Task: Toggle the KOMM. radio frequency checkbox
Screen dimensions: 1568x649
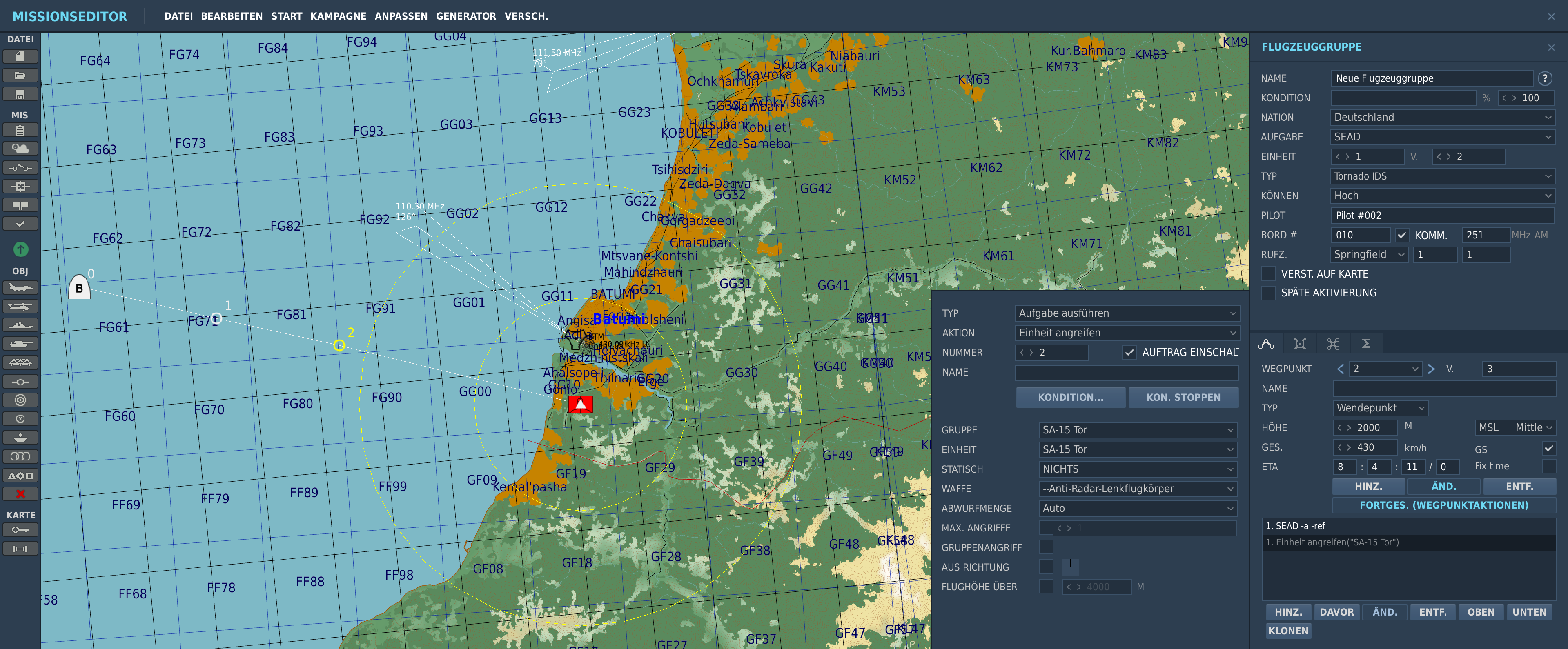Action: (1401, 236)
